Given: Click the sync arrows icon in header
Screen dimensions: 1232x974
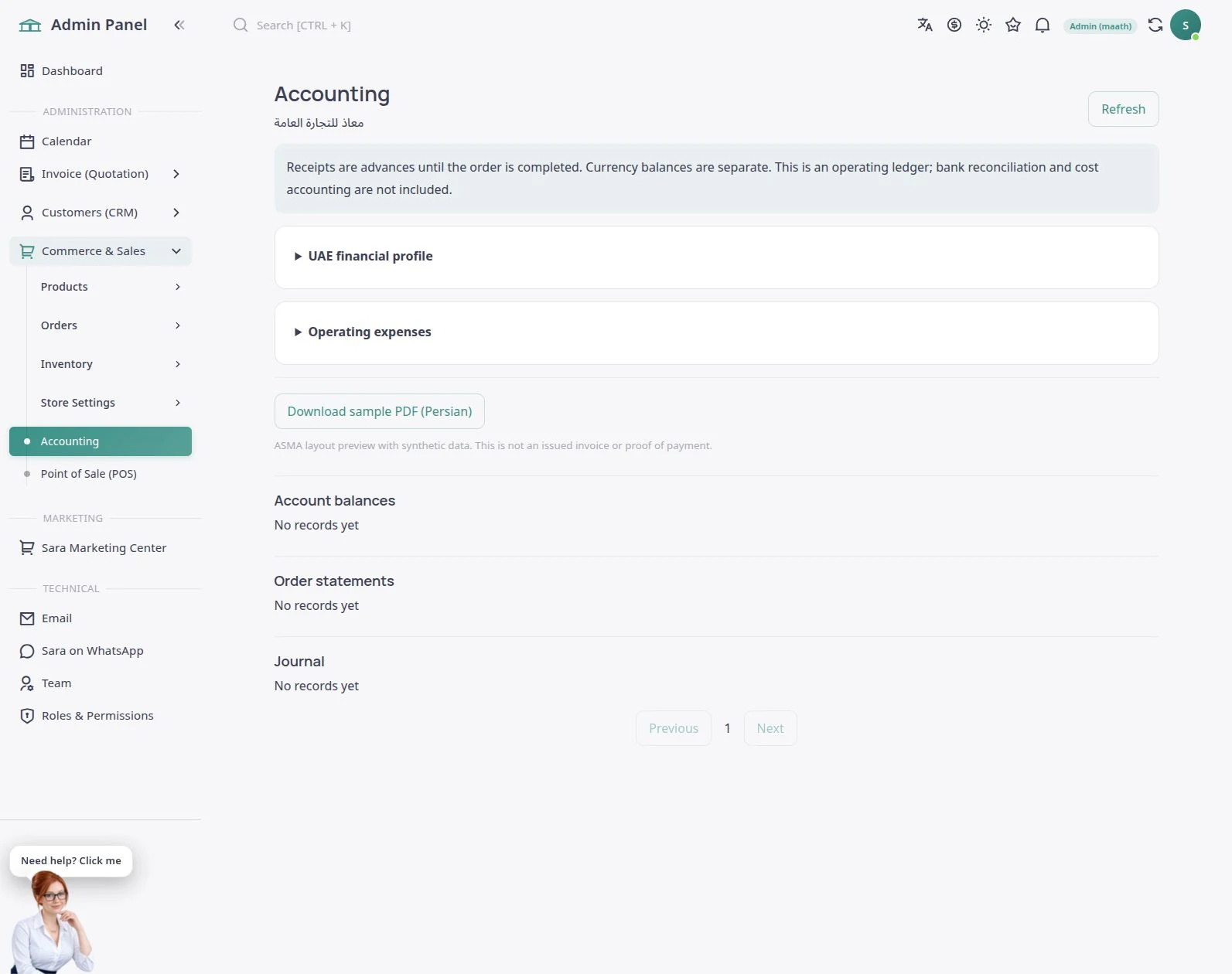Looking at the screenshot, I should [1155, 25].
